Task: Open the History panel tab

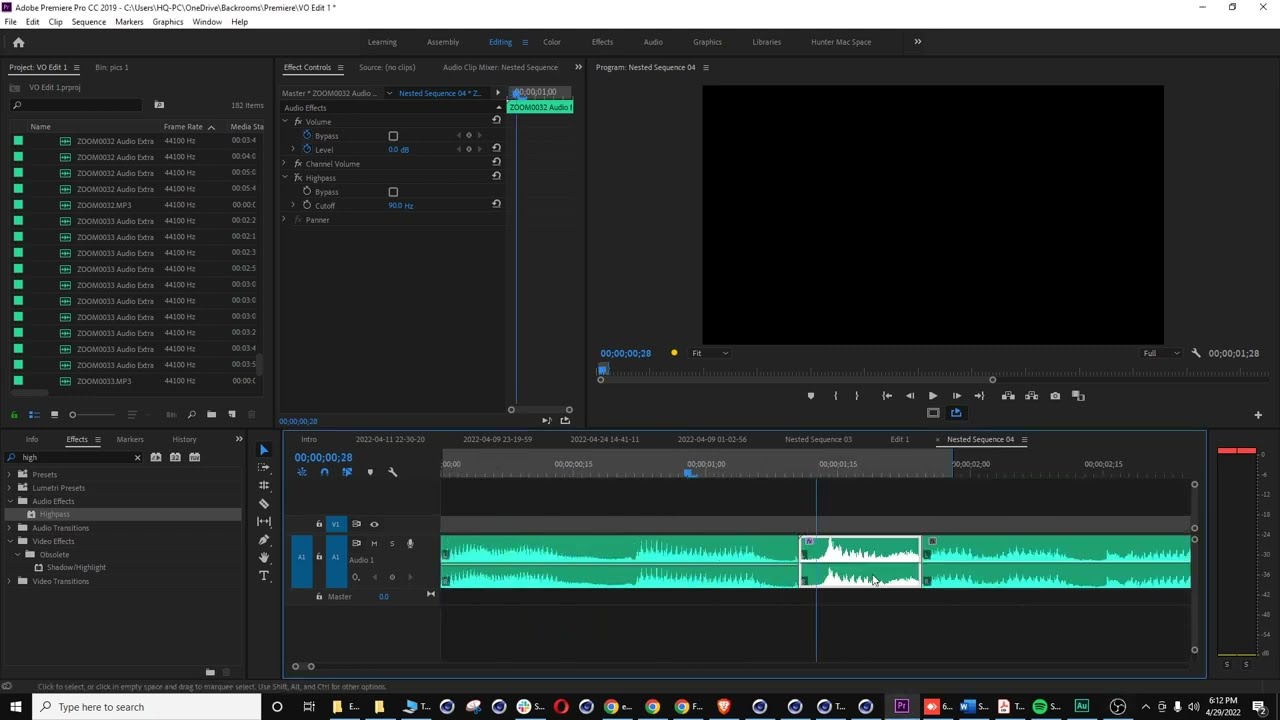Action: click(x=184, y=439)
